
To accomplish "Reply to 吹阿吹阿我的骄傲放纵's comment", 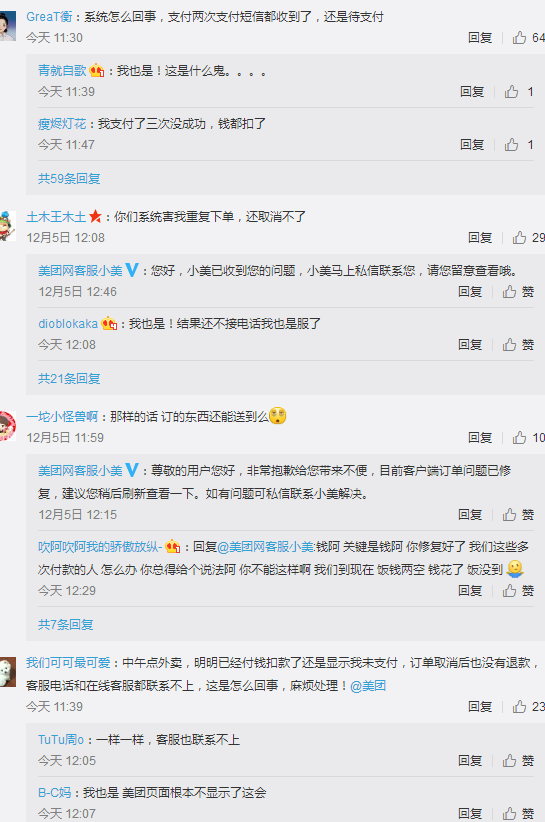I will click(470, 591).
